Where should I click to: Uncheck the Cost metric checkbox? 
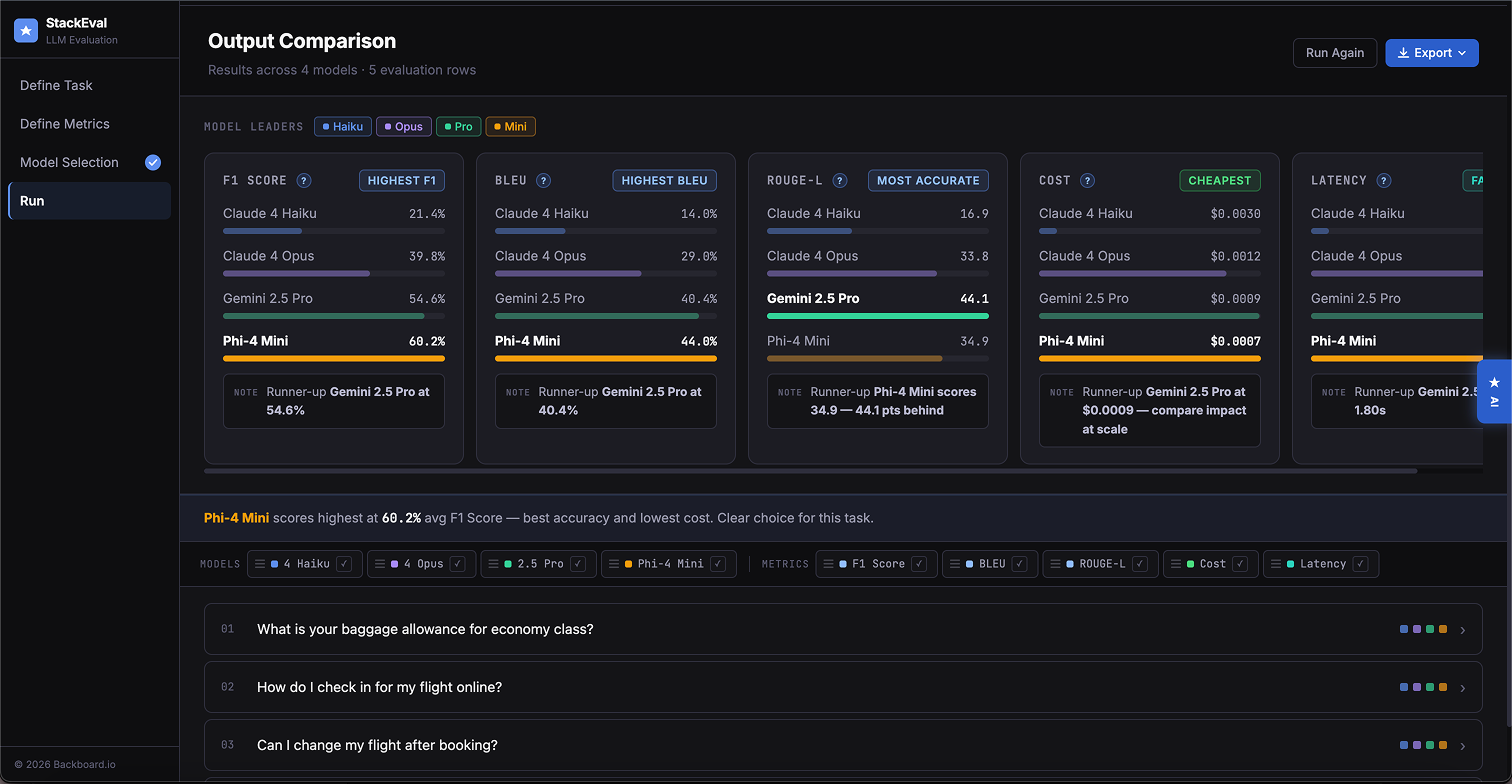pyautogui.click(x=1240, y=564)
